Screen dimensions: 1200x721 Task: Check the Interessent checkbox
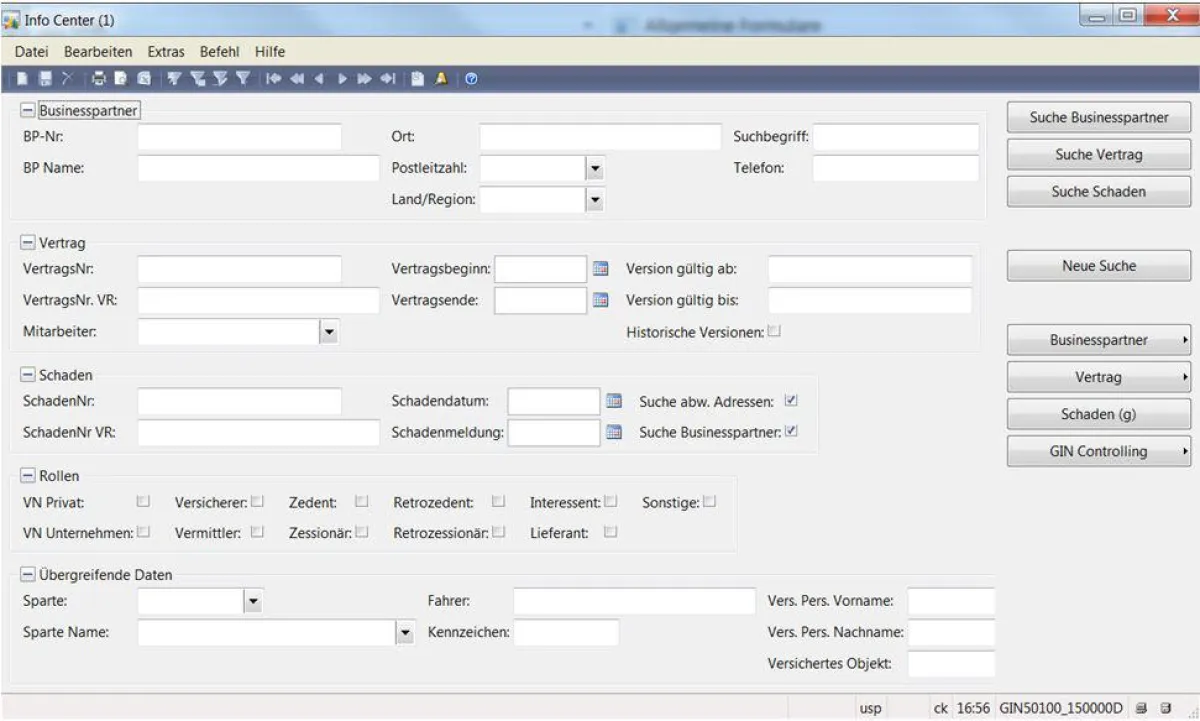pyautogui.click(x=610, y=501)
